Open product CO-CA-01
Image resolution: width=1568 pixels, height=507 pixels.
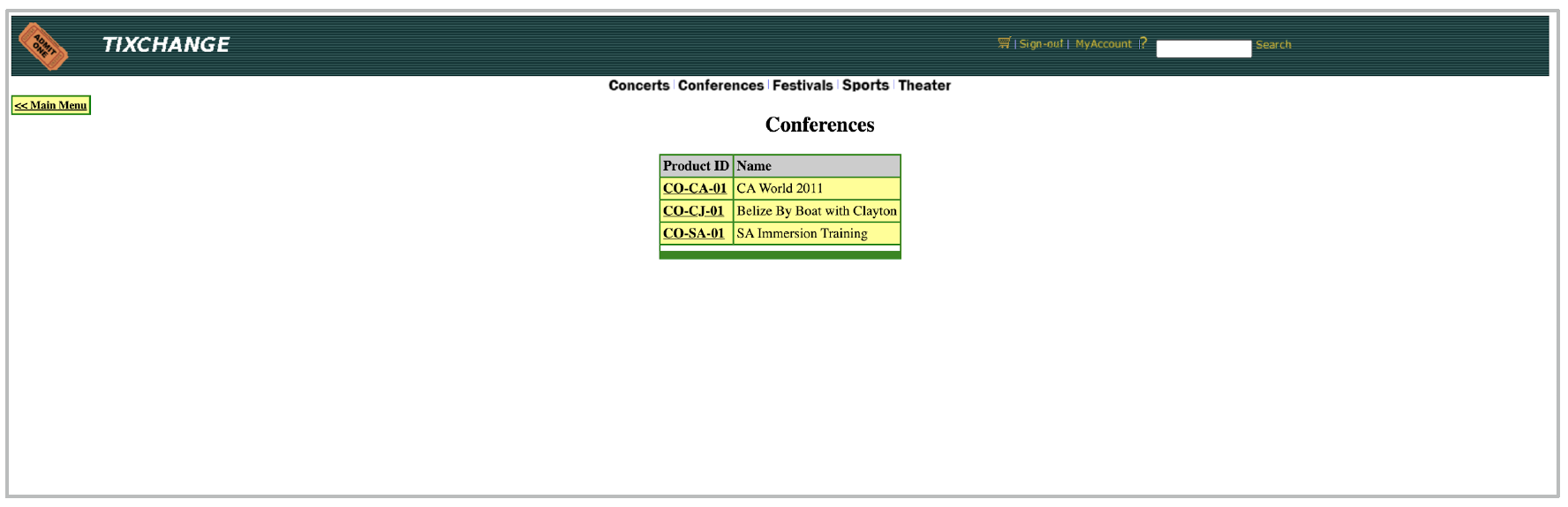pyautogui.click(x=695, y=188)
